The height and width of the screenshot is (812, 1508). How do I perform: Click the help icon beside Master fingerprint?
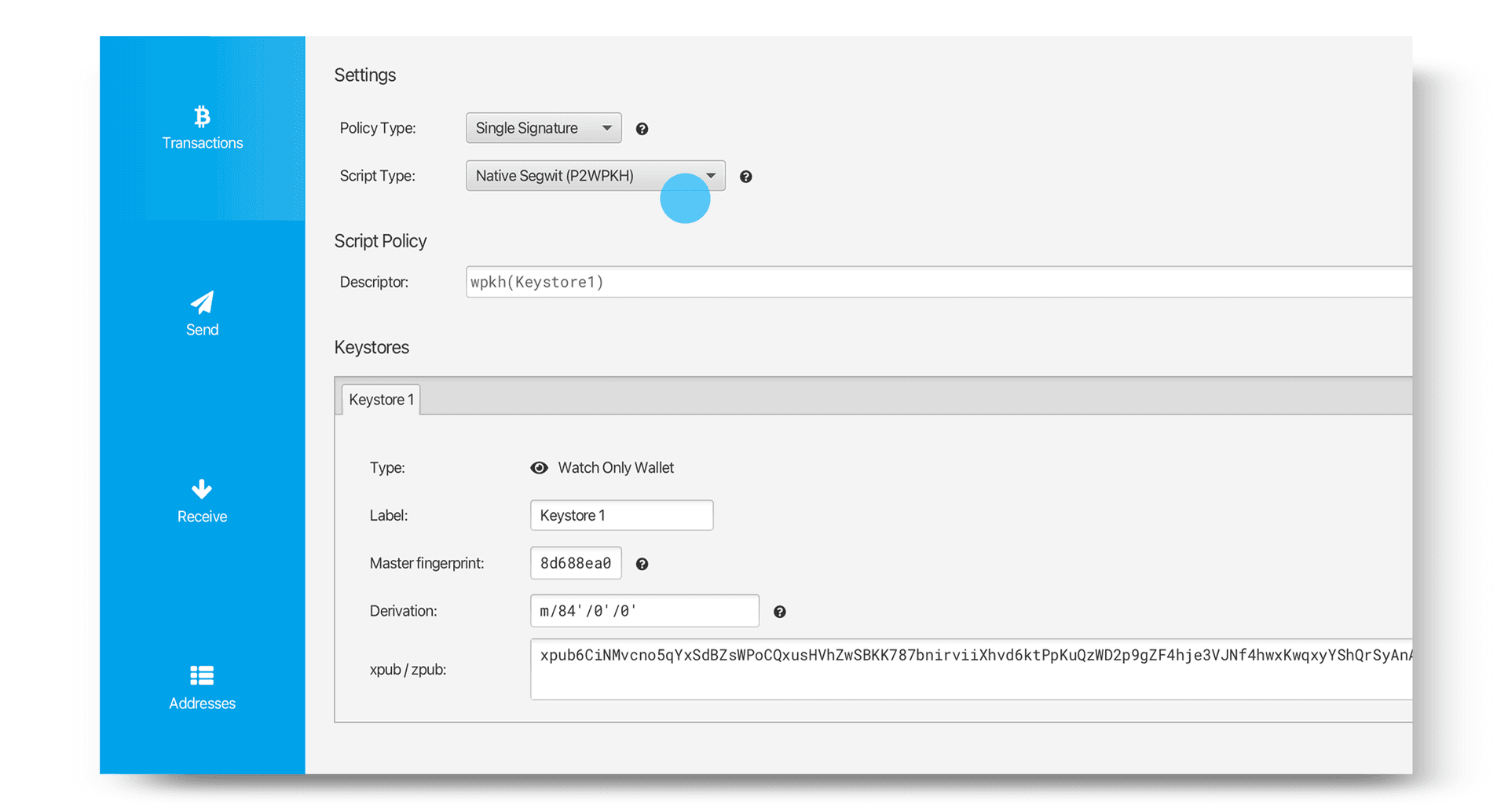click(x=642, y=564)
